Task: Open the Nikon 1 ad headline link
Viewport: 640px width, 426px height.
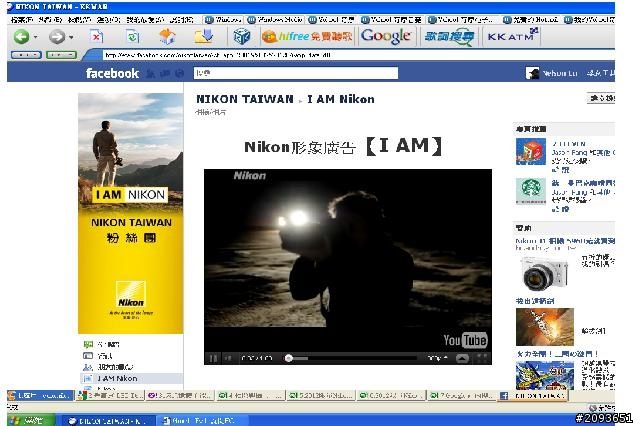Action: click(565, 241)
